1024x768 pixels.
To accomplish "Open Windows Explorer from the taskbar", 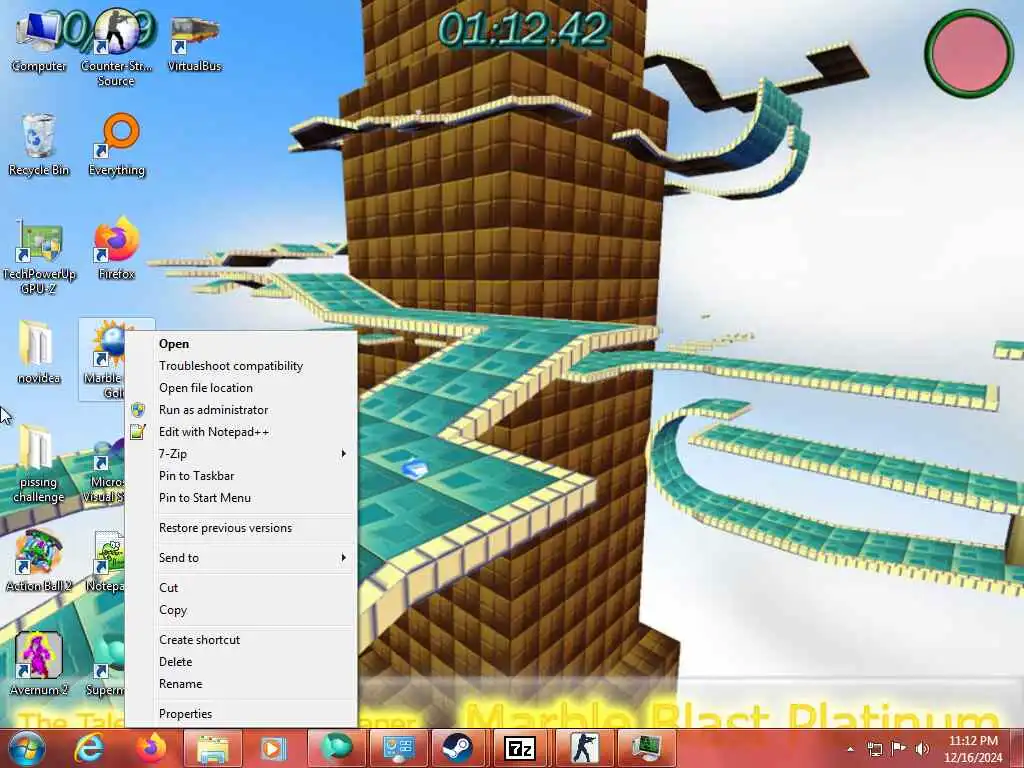I will 212,748.
